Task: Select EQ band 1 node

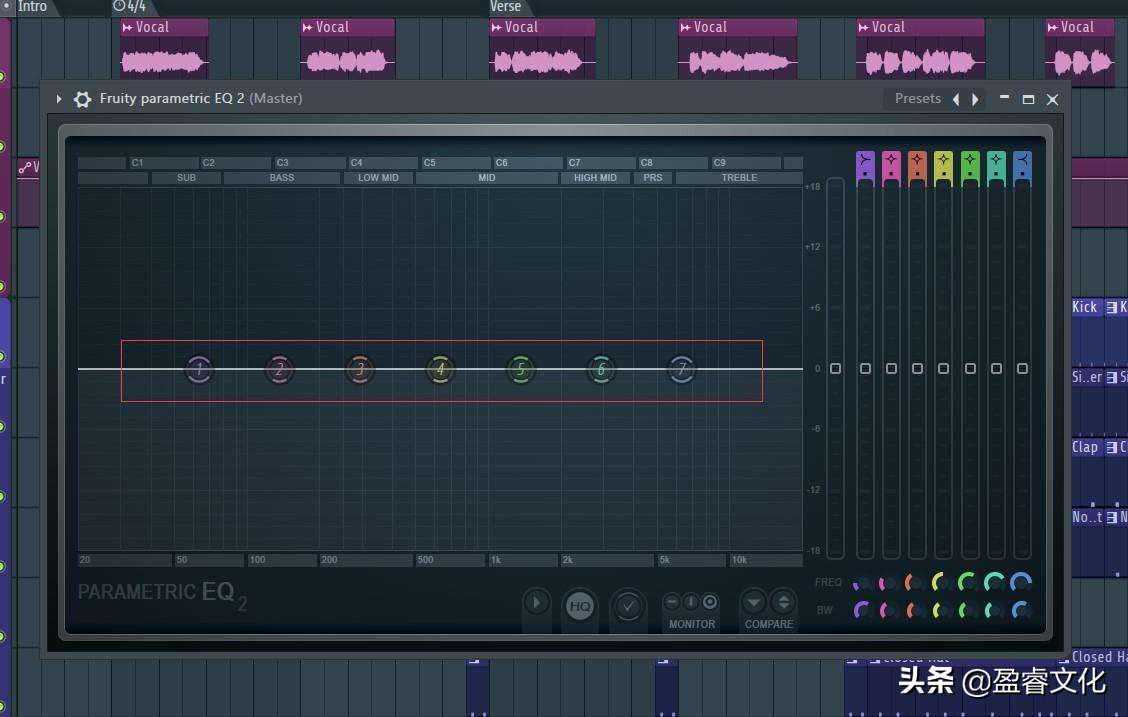Action: tap(199, 370)
